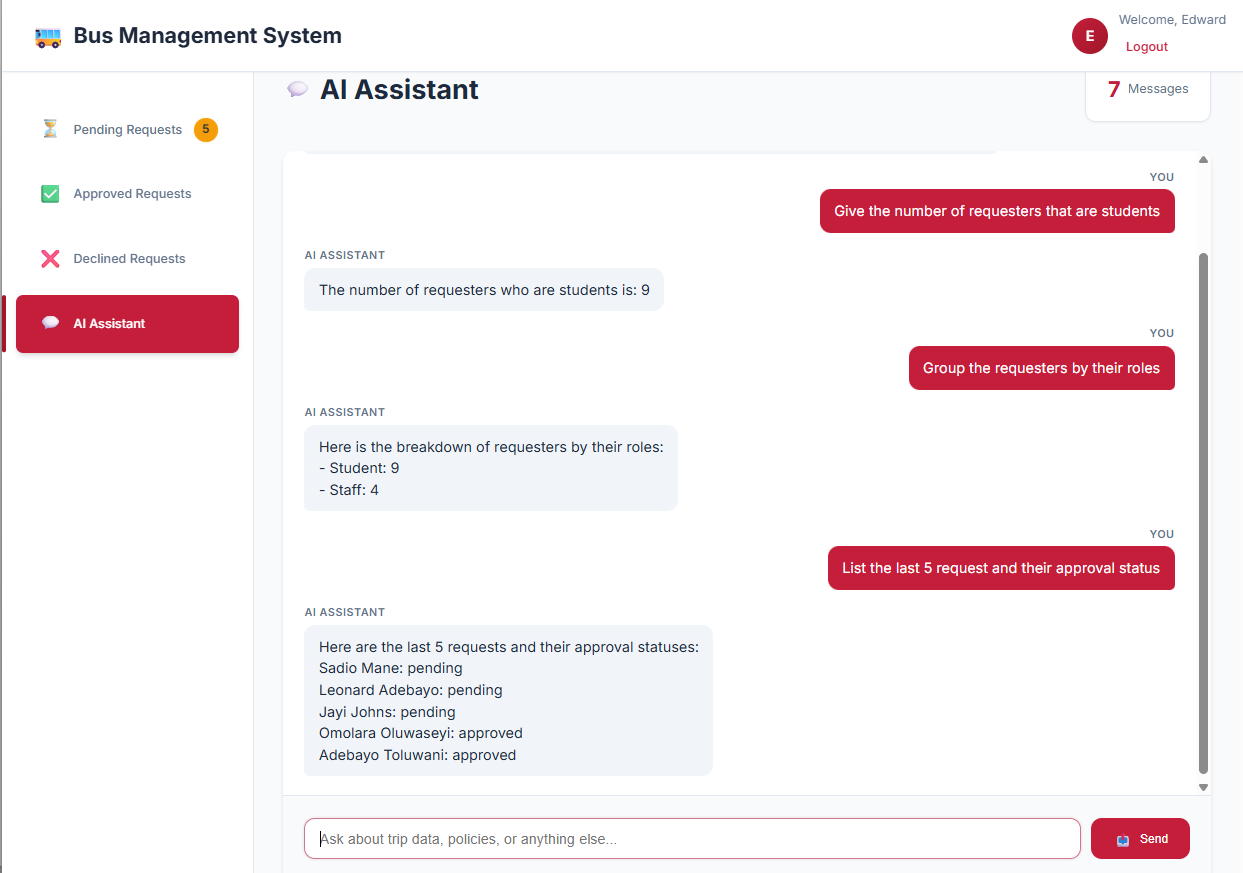The width and height of the screenshot is (1243, 873).
Task: Click the pending requests badge showing 5
Action: [204, 128]
